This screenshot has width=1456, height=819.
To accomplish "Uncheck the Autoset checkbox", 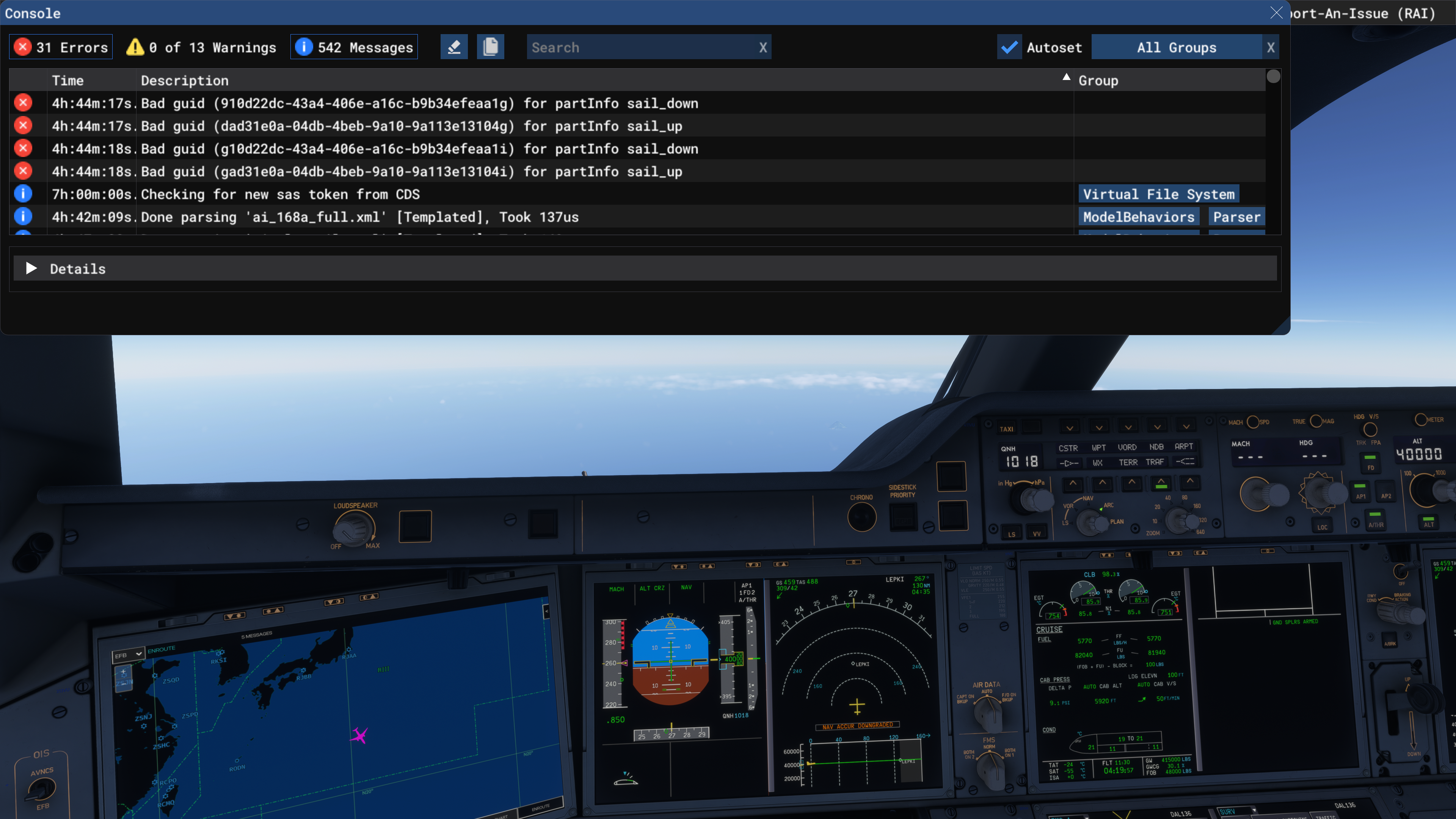I will (x=1009, y=47).
